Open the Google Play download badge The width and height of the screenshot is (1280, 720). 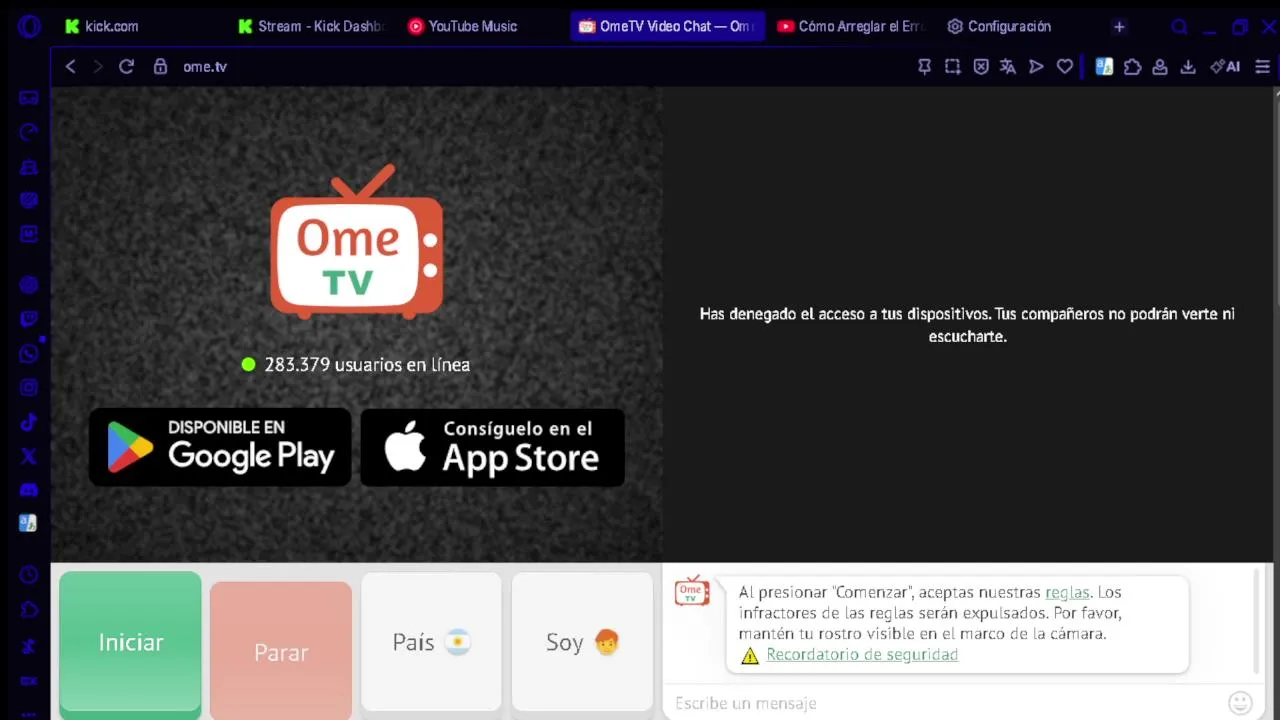[220, 447]
